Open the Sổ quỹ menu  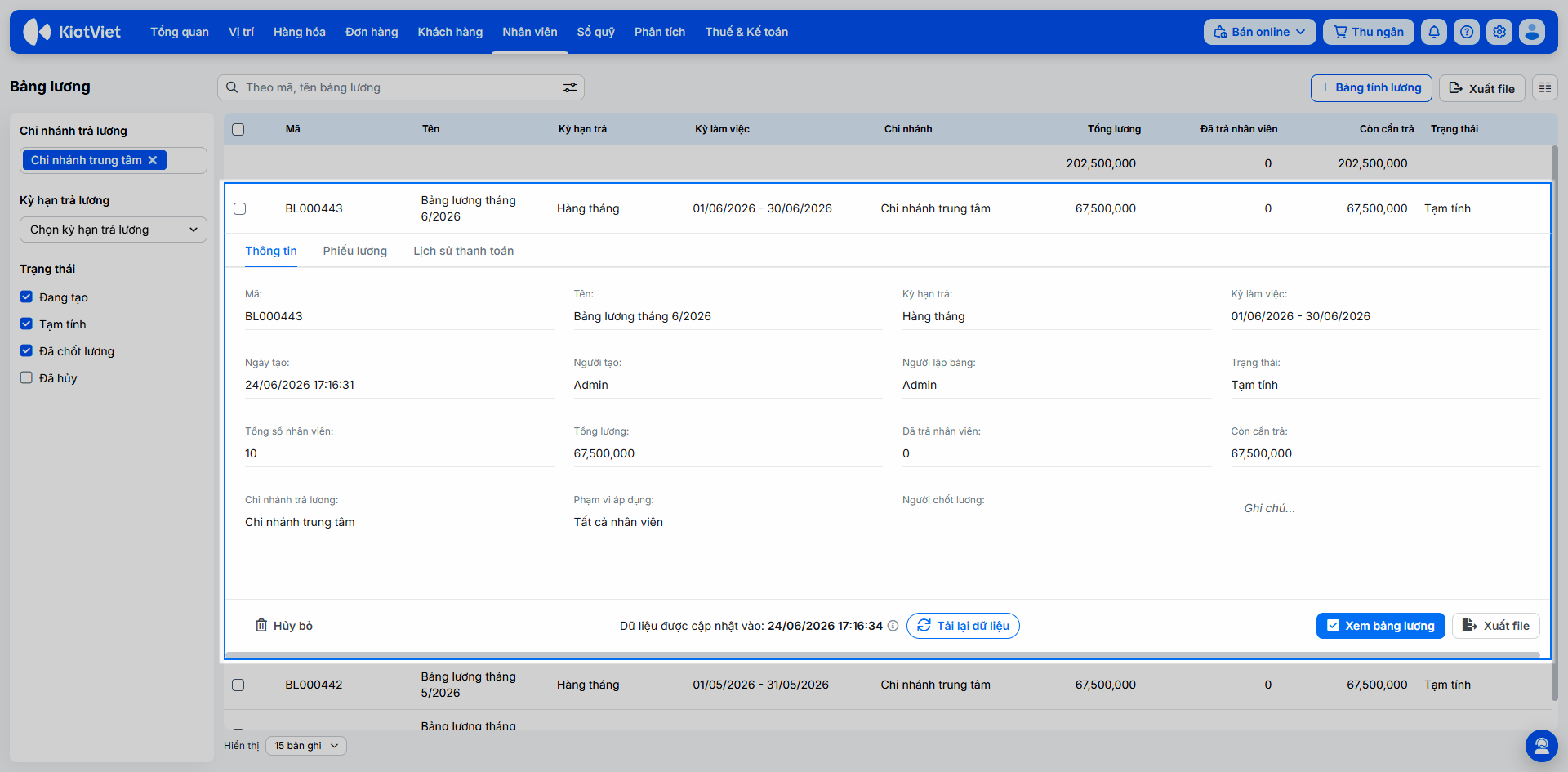coord(596,32)
